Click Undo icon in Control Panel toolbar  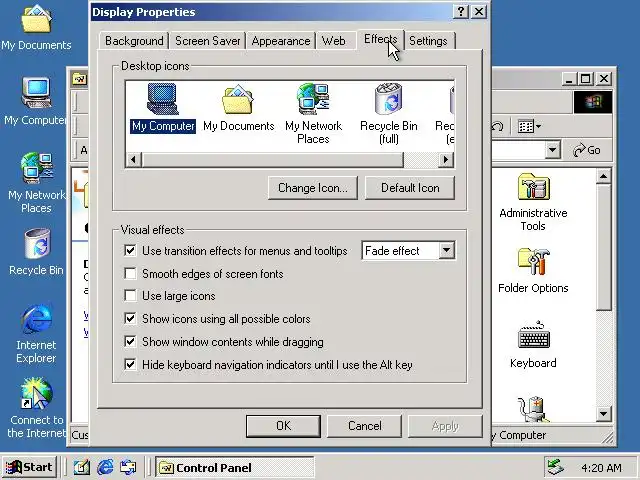pyautogui.click(x=497, y=126)
